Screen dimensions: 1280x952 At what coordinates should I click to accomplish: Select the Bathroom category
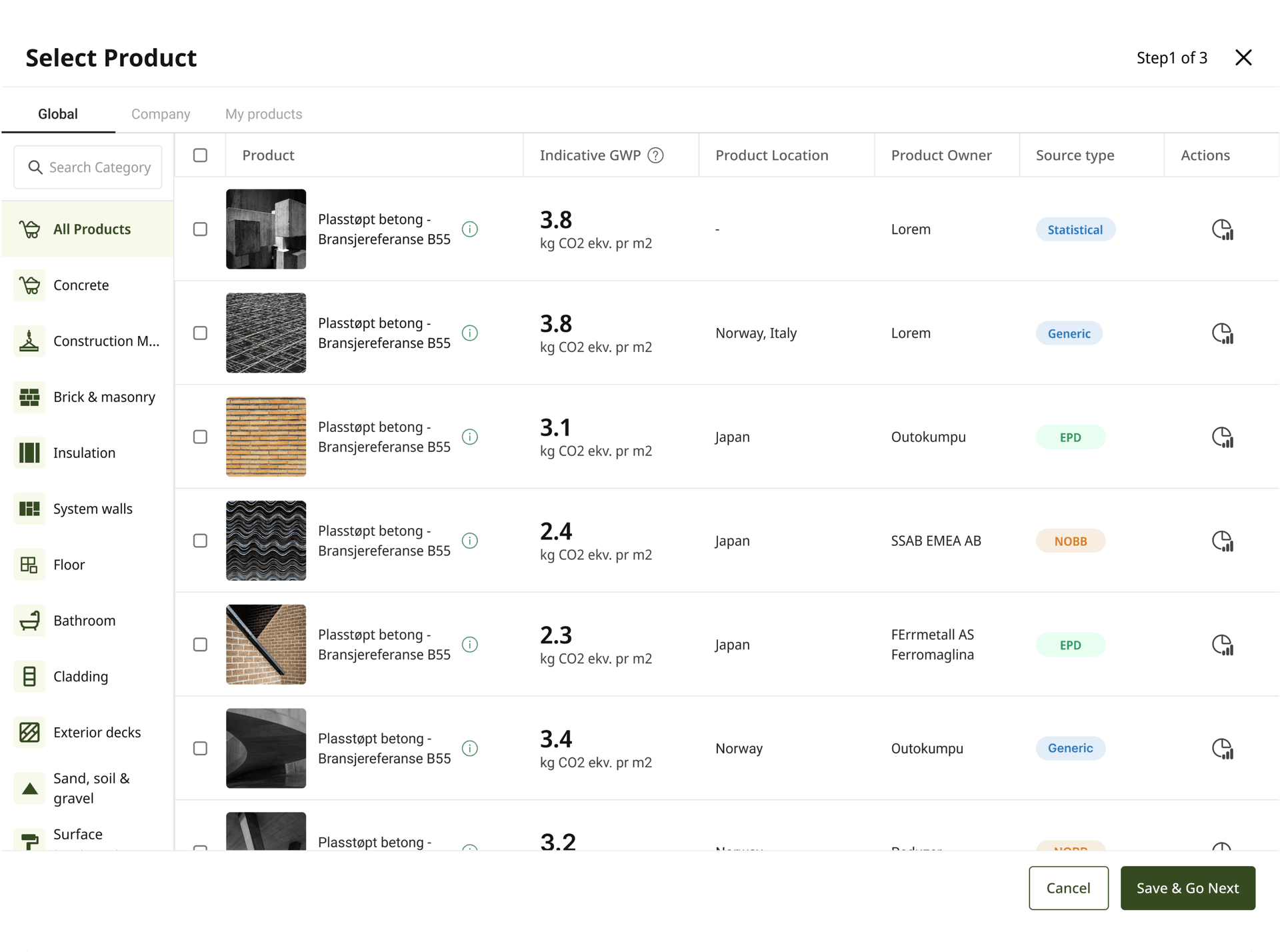click(87, 621)
